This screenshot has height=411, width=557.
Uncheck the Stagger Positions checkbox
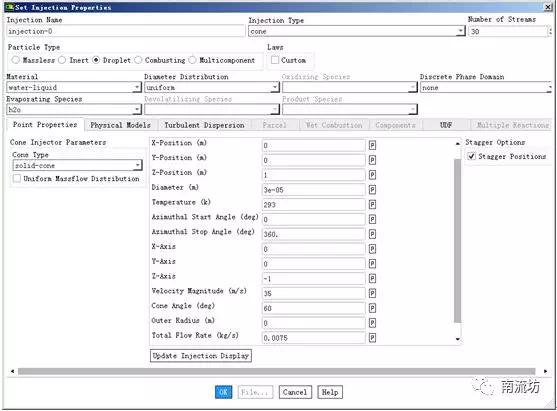471,156
